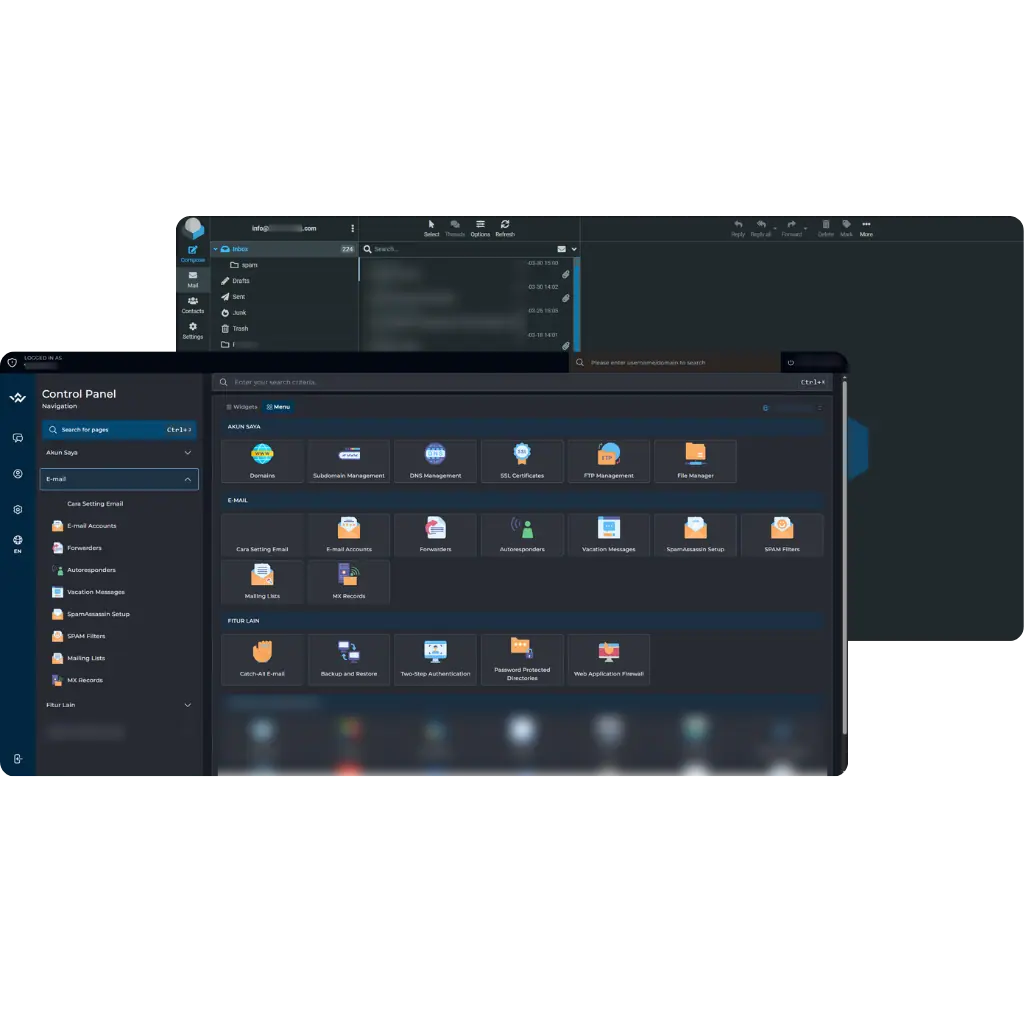This screenshot has width=1024, height=1024.
Task: Click Refresh icon in webmail toolbar
Action: (x=505, y=228)
